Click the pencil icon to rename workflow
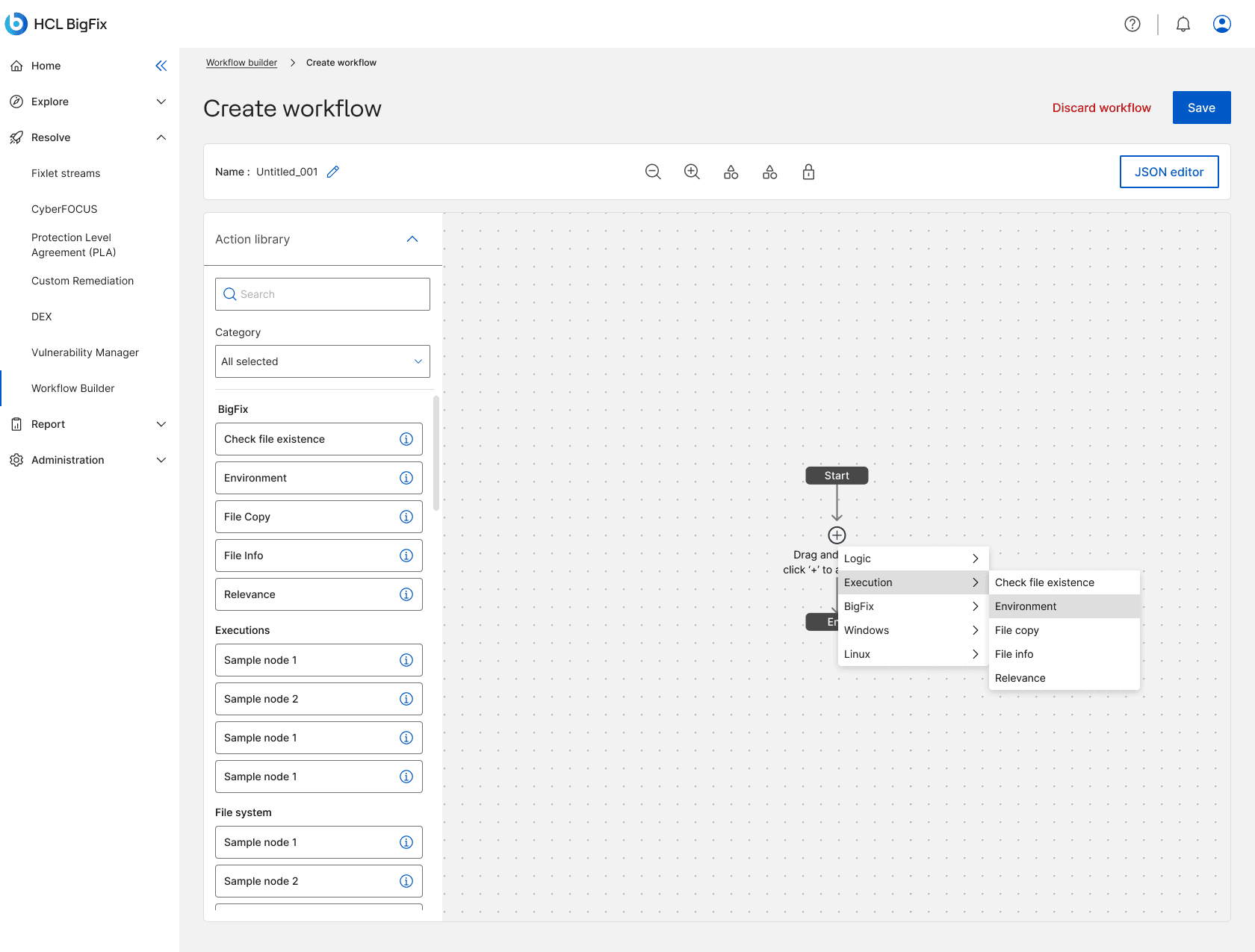This screenshot has width=1255, height=952. (x=333, y=172)
